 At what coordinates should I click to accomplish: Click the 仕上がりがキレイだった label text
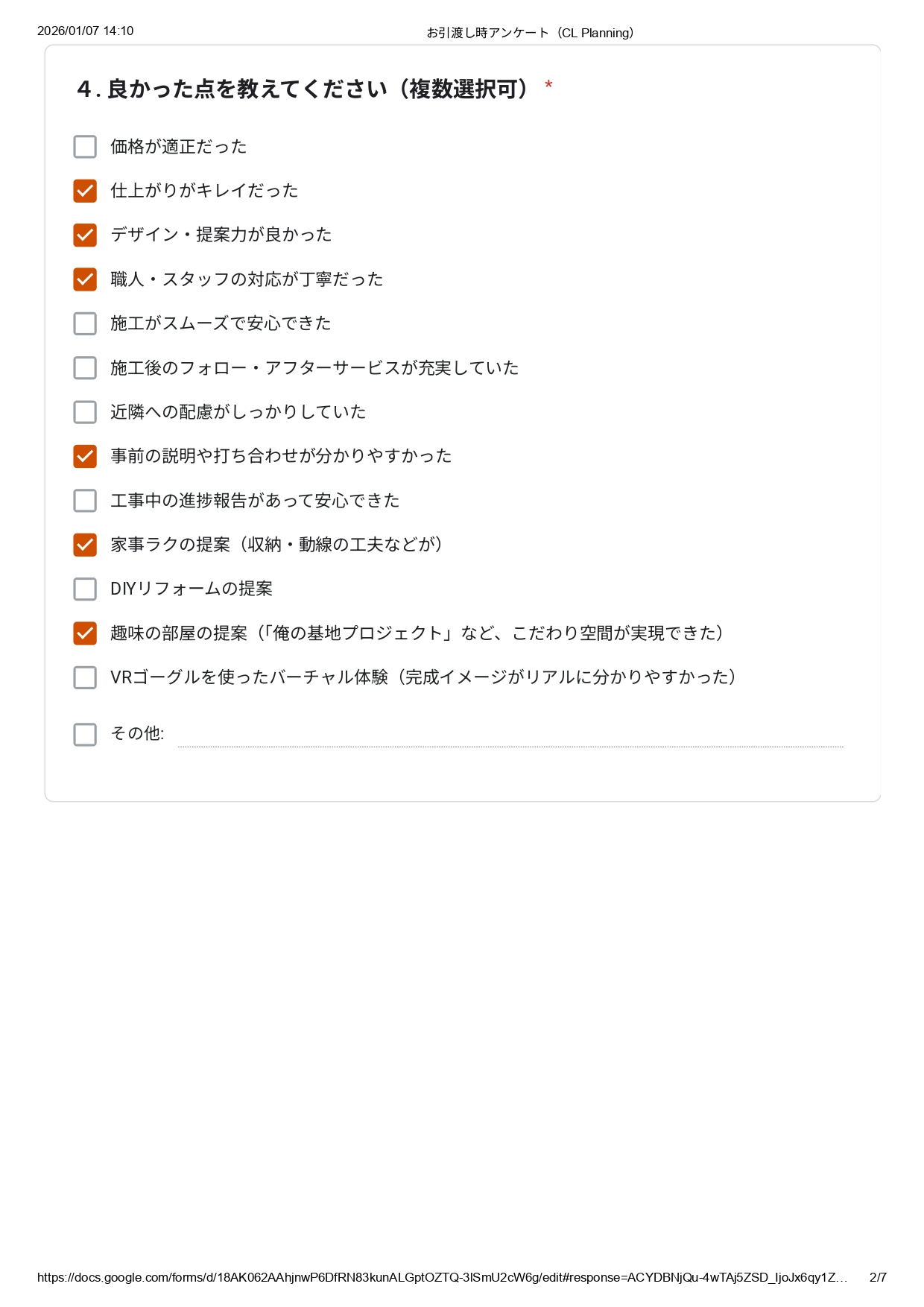click(x=204, y=191)
